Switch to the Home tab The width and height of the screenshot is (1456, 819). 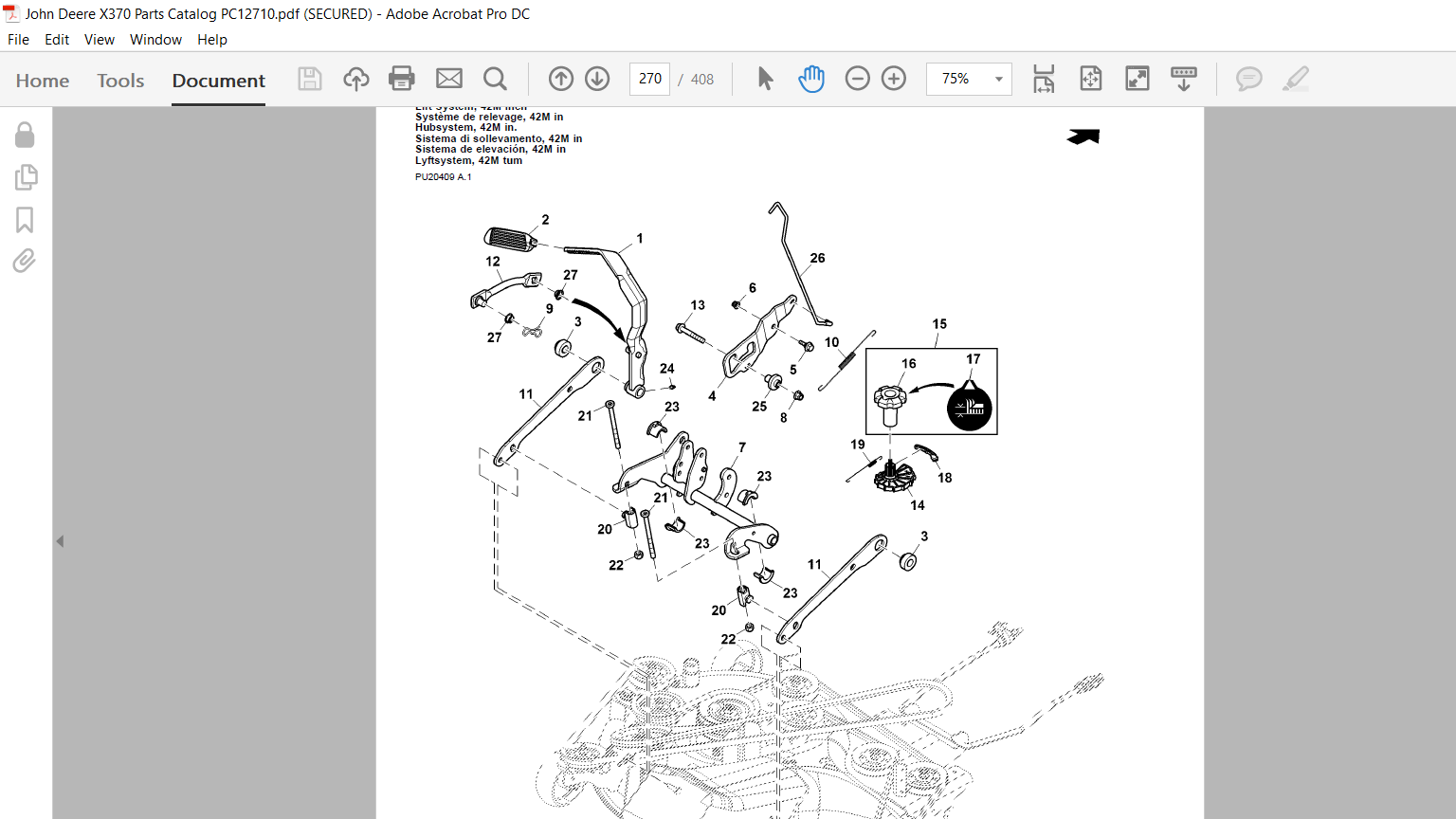(x=43, y=81)
